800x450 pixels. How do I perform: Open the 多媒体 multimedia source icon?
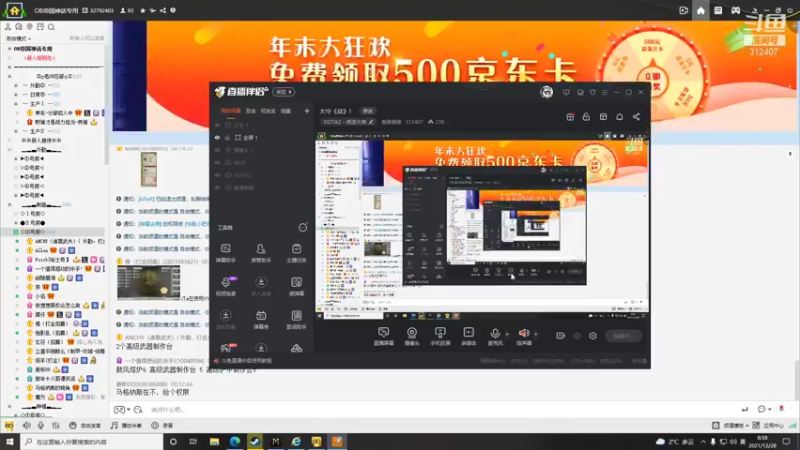point(468,333)
